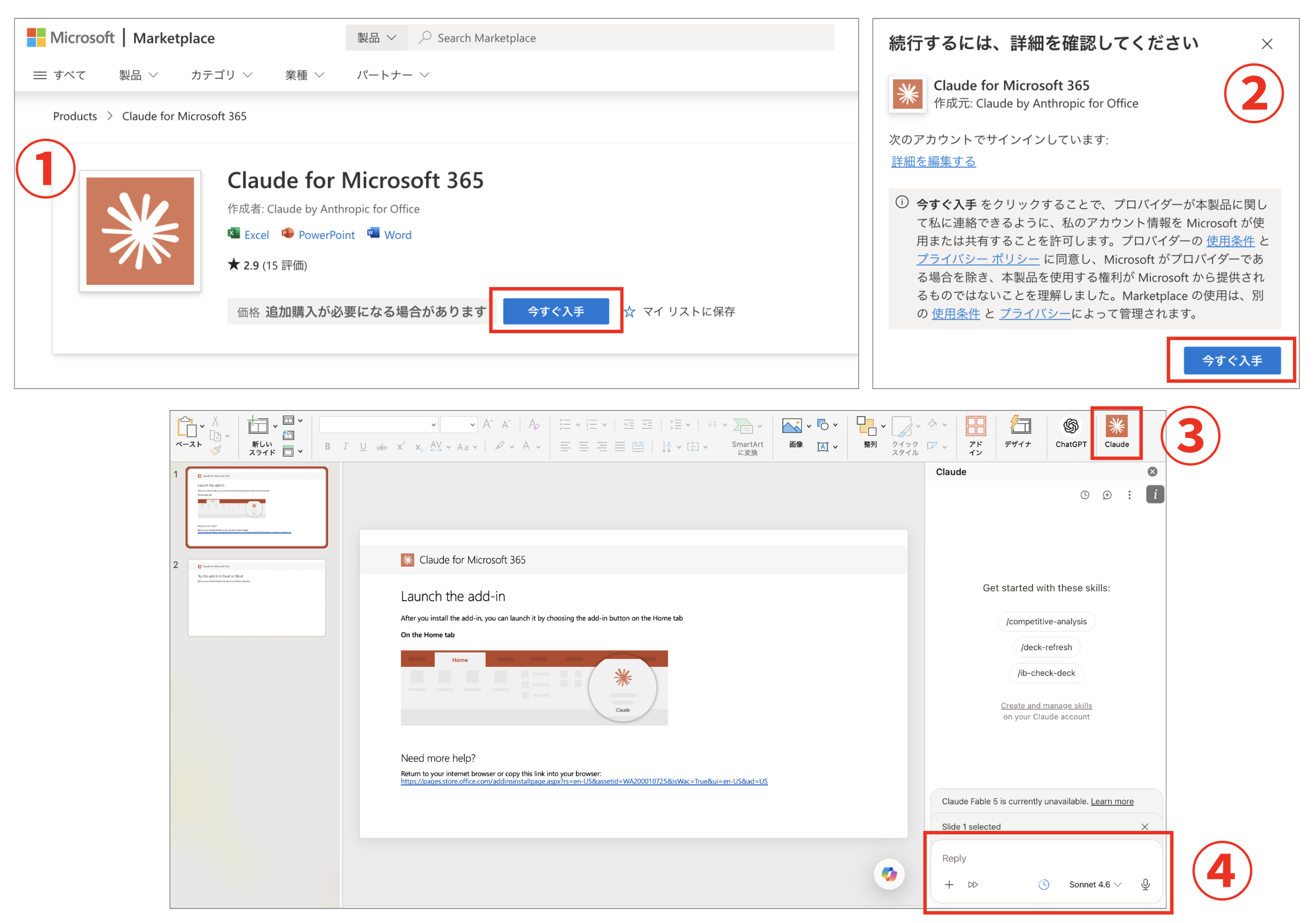1316x923 pixels.
Task: Click the fast-forward icon in Reply box
Action: 972,884
